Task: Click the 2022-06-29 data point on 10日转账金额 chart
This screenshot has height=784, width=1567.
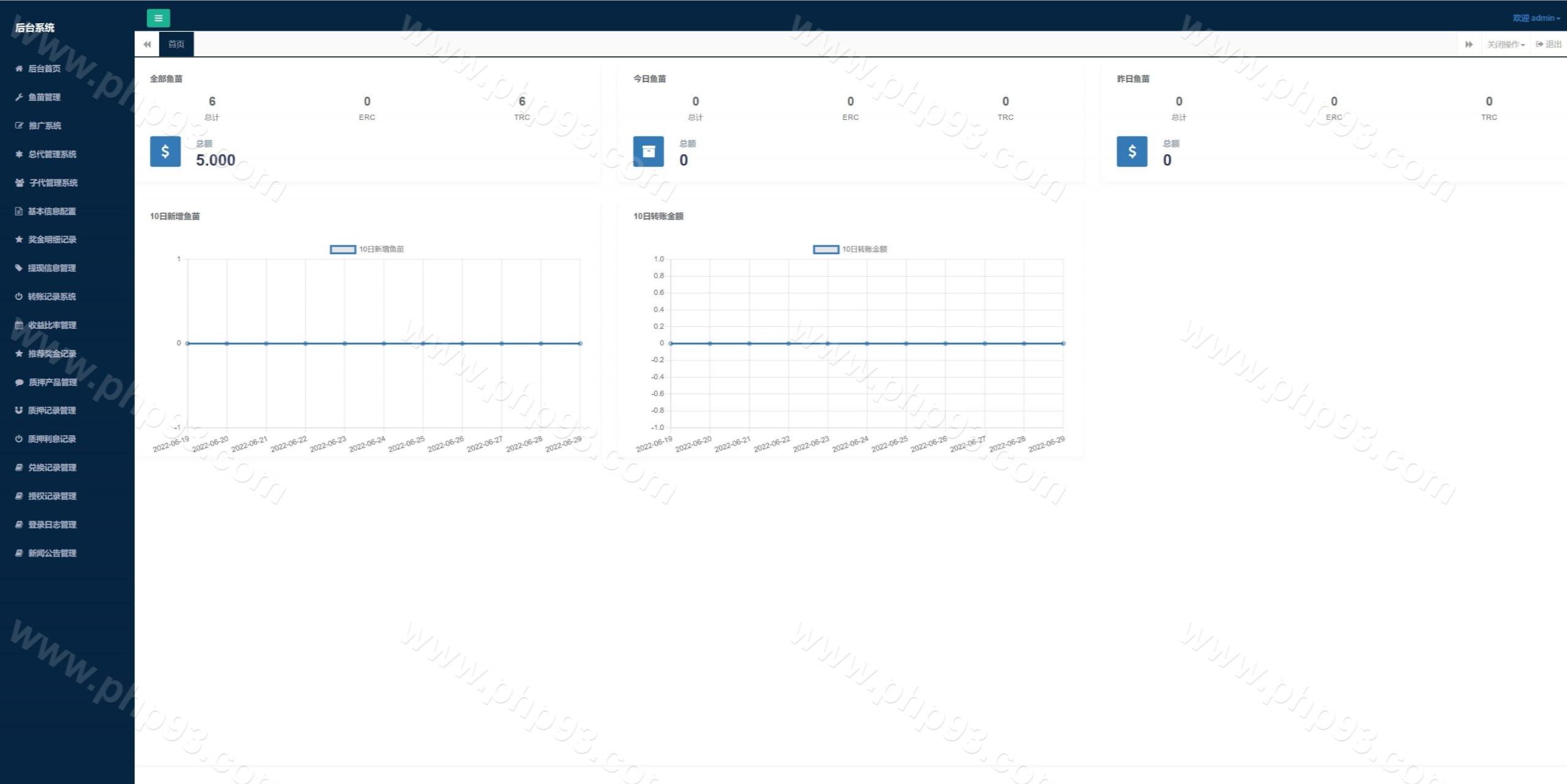Action: click(x=1063, y=343)
